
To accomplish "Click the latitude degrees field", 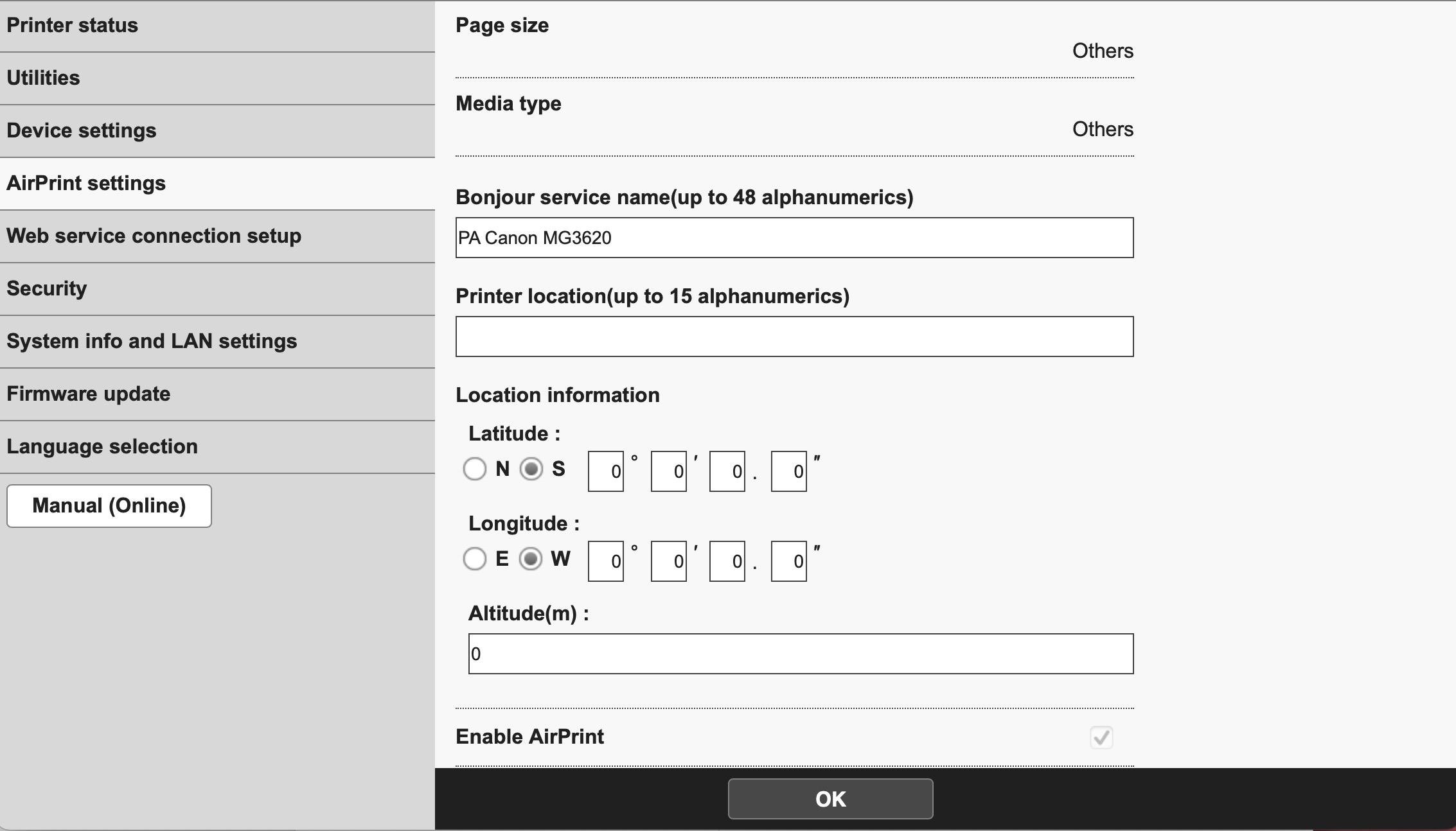I will pyautogui.click(x=606, y=472).
